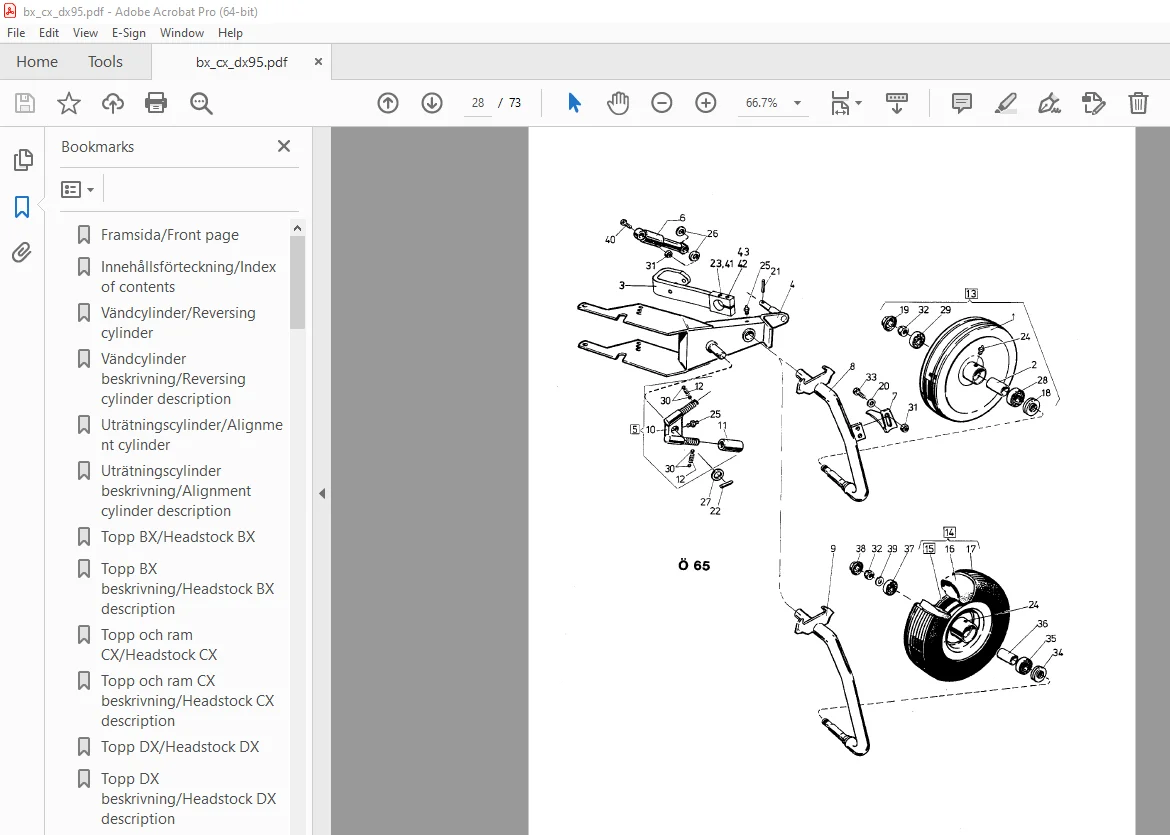Go to previous page arrow
Viewport: 1170px width, 835px height.
coord(388,103)
